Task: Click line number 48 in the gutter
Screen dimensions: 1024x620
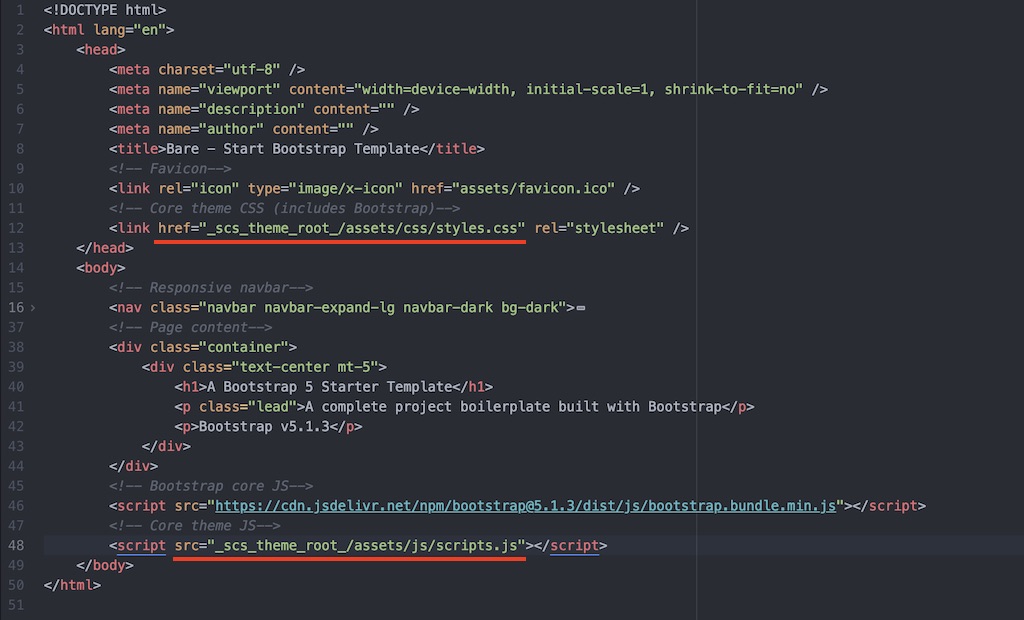Action: 16,545
